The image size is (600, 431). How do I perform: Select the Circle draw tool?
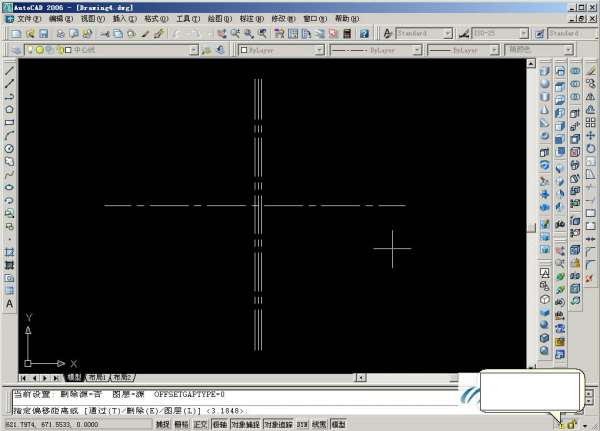[9, 148]
